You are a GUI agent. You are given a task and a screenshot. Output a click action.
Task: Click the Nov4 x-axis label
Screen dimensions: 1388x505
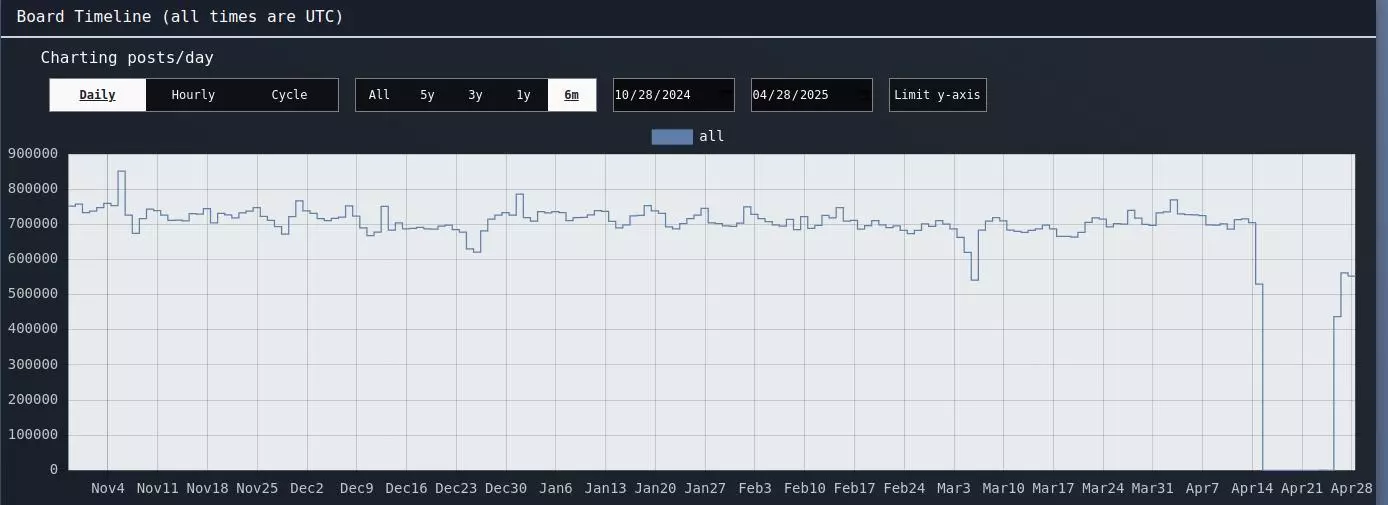click(x=108, y=488)
